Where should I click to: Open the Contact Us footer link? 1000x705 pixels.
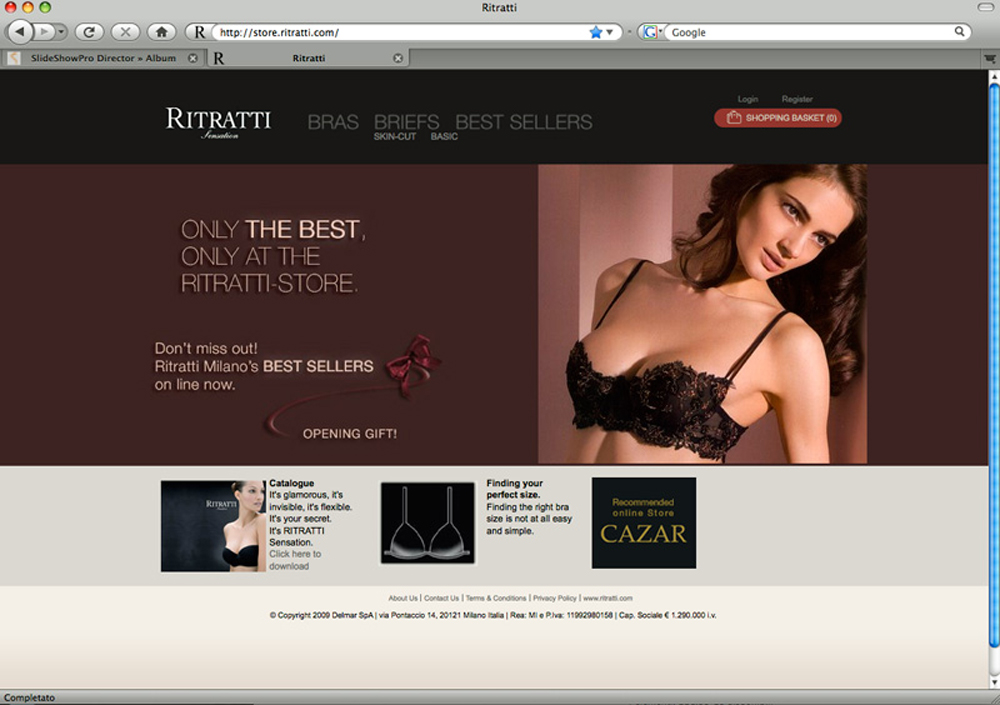click(x=441, y=598)
